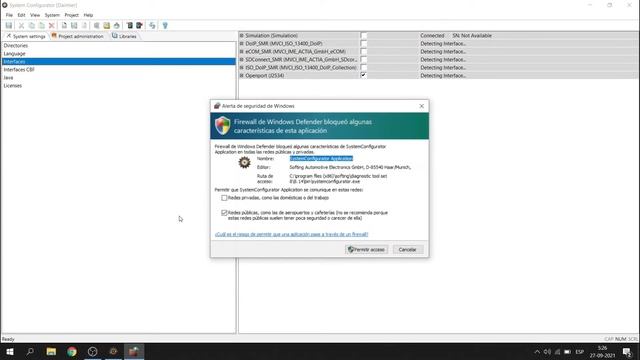The image size is (640, 360).
Task: Select Interfaces CBF in settings list
Action: click(19, 70)
